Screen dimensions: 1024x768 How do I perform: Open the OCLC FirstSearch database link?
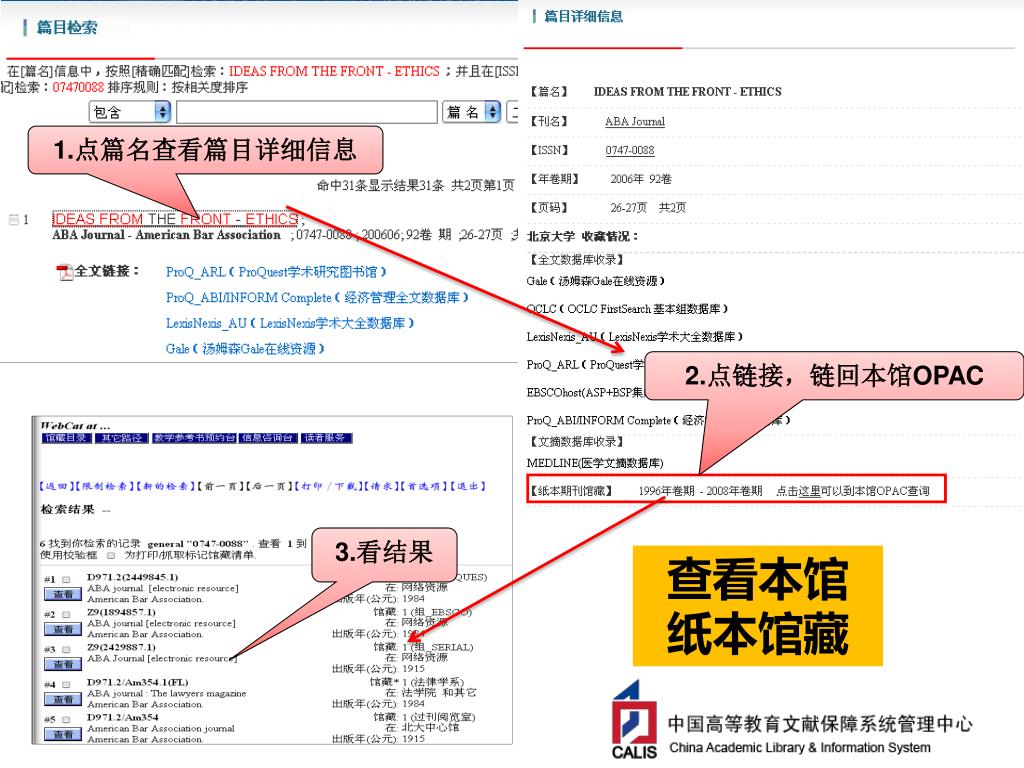(x=627, y=309)
